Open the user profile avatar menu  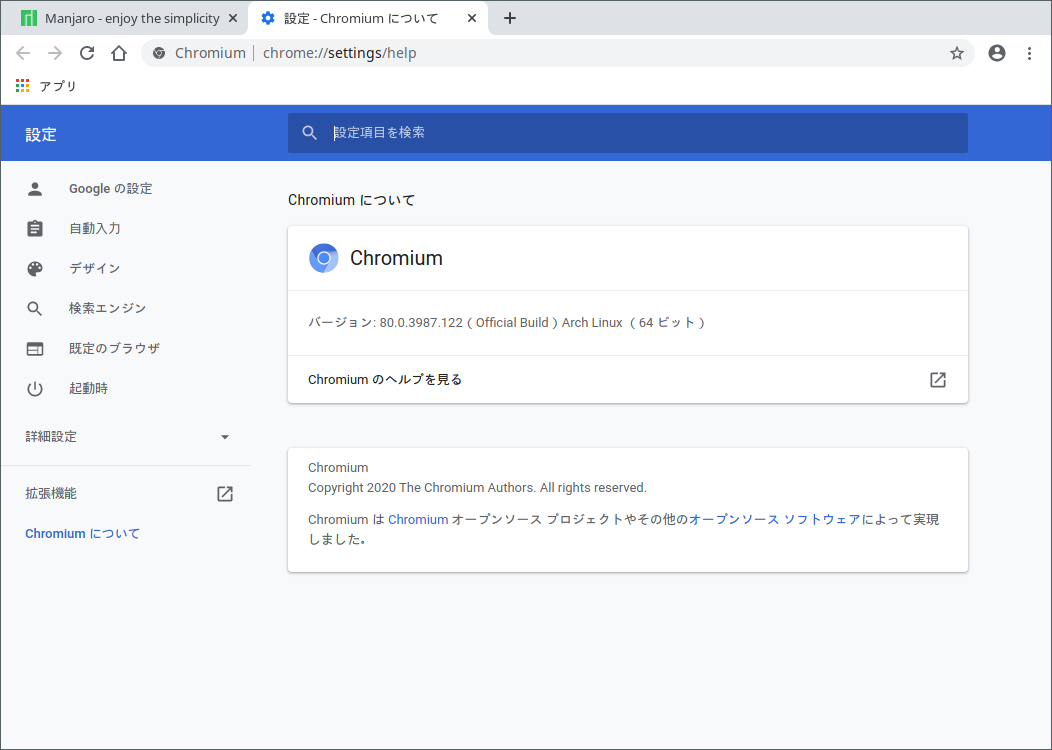[x=997, y=53]
